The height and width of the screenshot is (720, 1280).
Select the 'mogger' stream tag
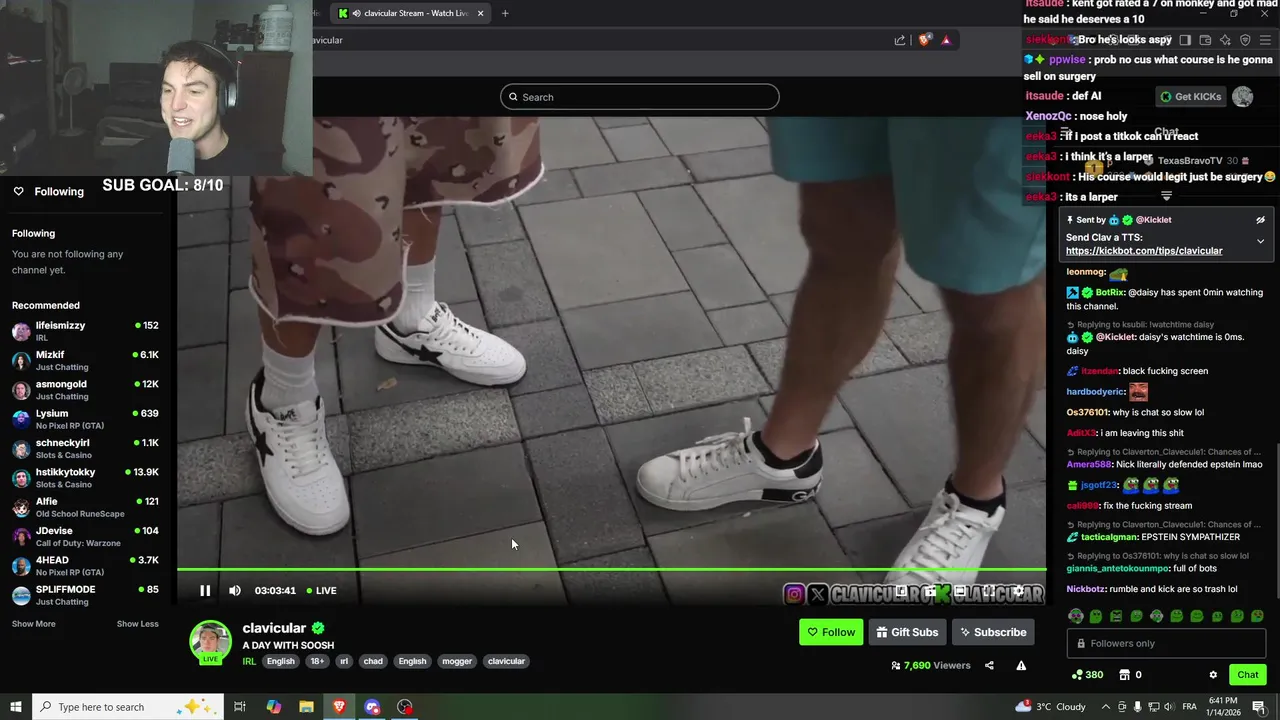457,661
